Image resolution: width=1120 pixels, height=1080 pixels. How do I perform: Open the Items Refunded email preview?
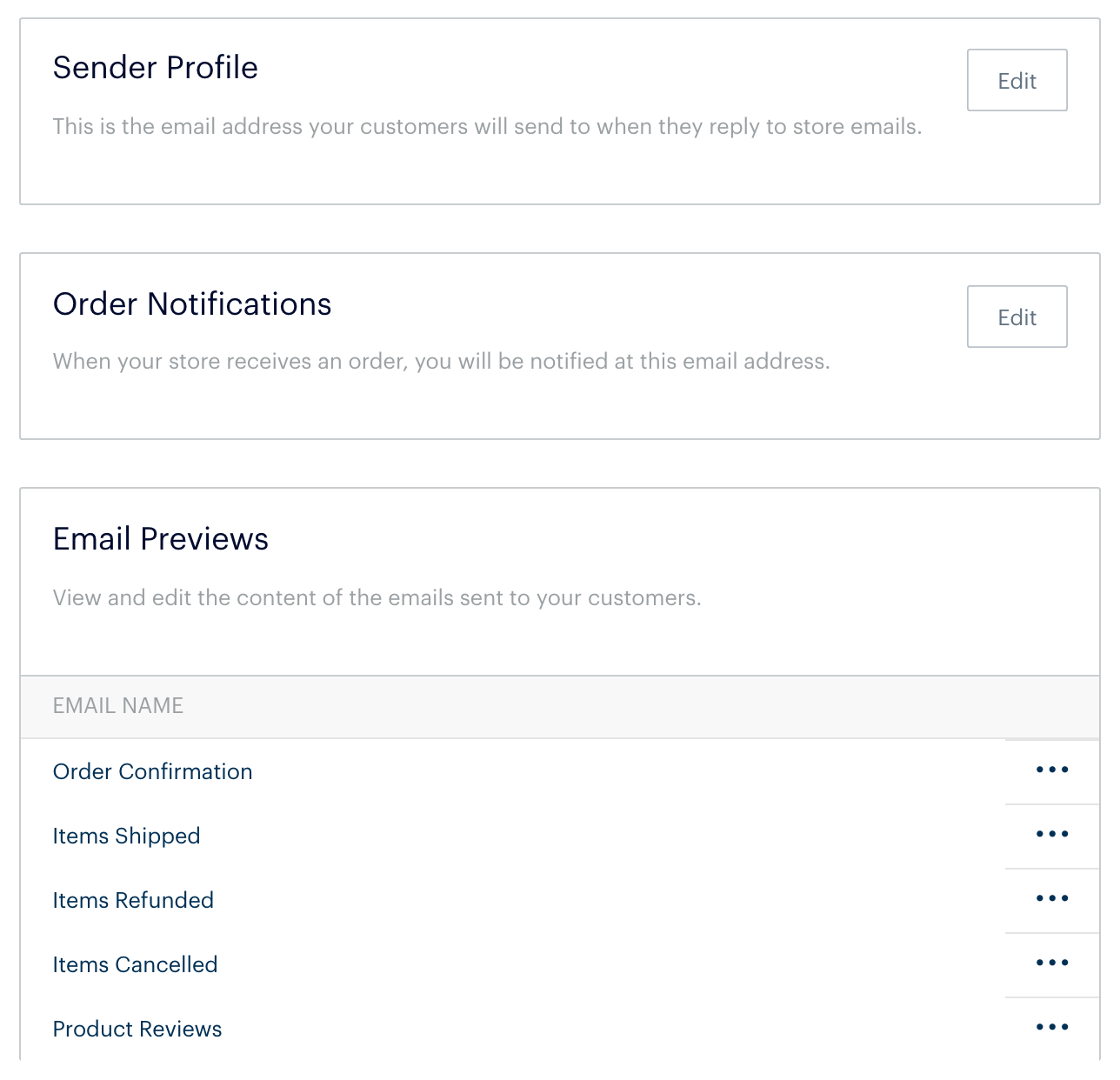(x=133, y=901)
